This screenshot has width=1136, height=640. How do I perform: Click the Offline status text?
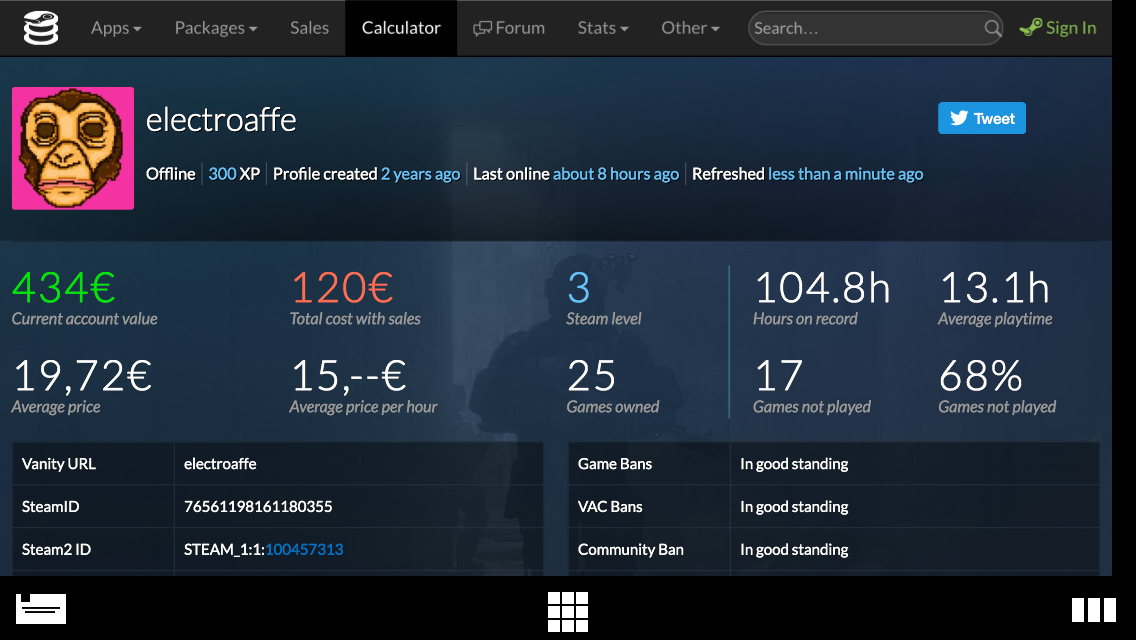pyautogui.click(x=171, y=174)
